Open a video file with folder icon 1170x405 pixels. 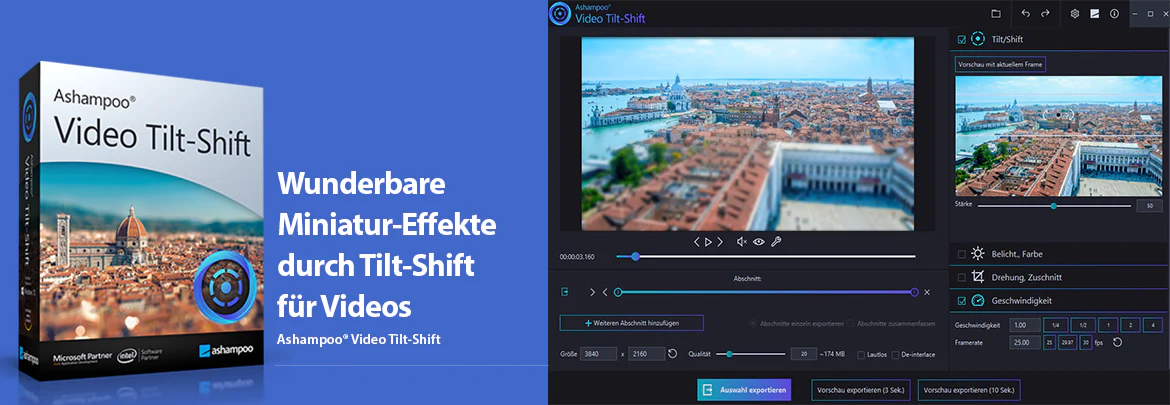point(995,13)
